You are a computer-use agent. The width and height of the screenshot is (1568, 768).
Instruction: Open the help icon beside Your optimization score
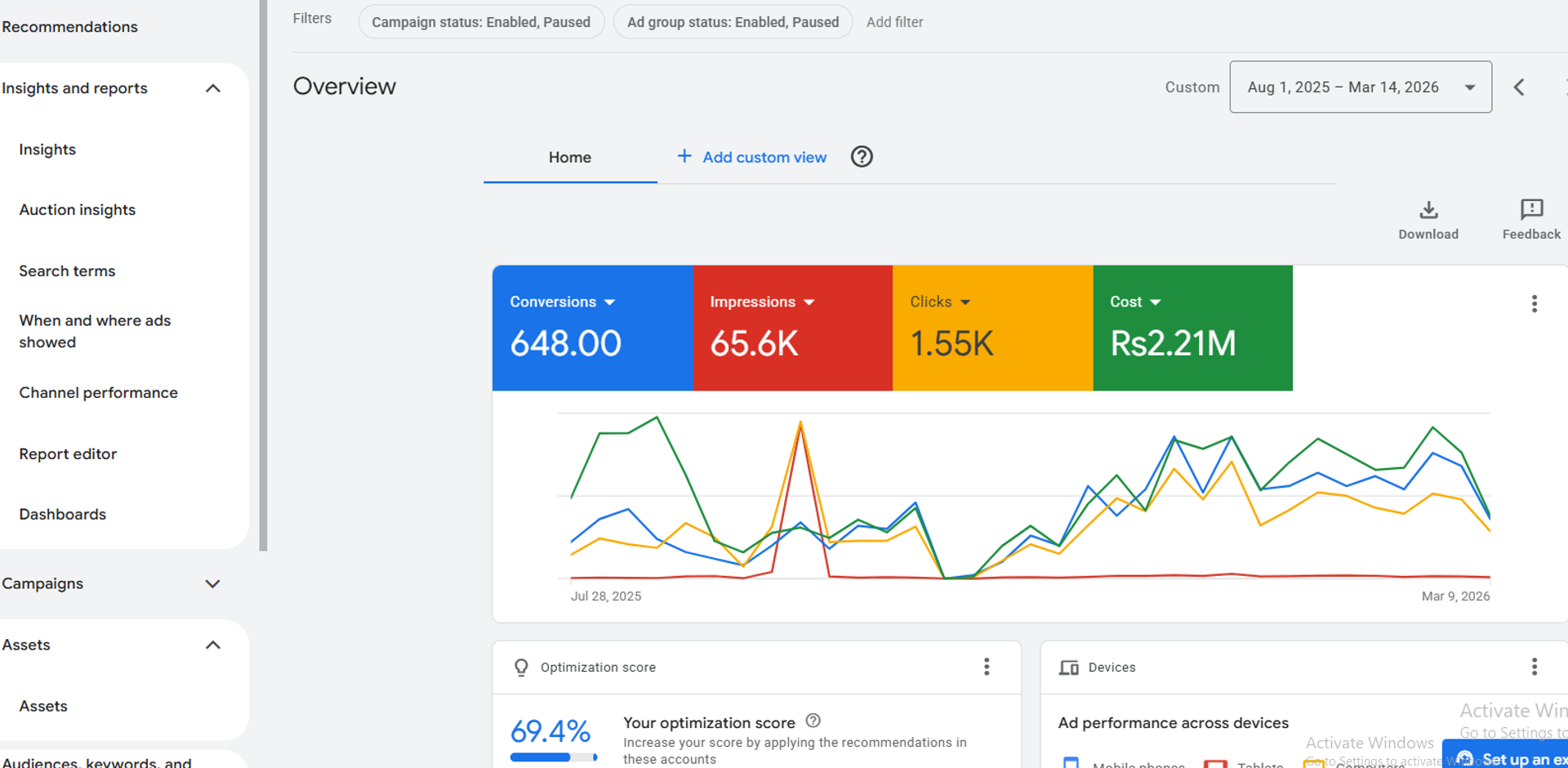[x=813, y=721]
